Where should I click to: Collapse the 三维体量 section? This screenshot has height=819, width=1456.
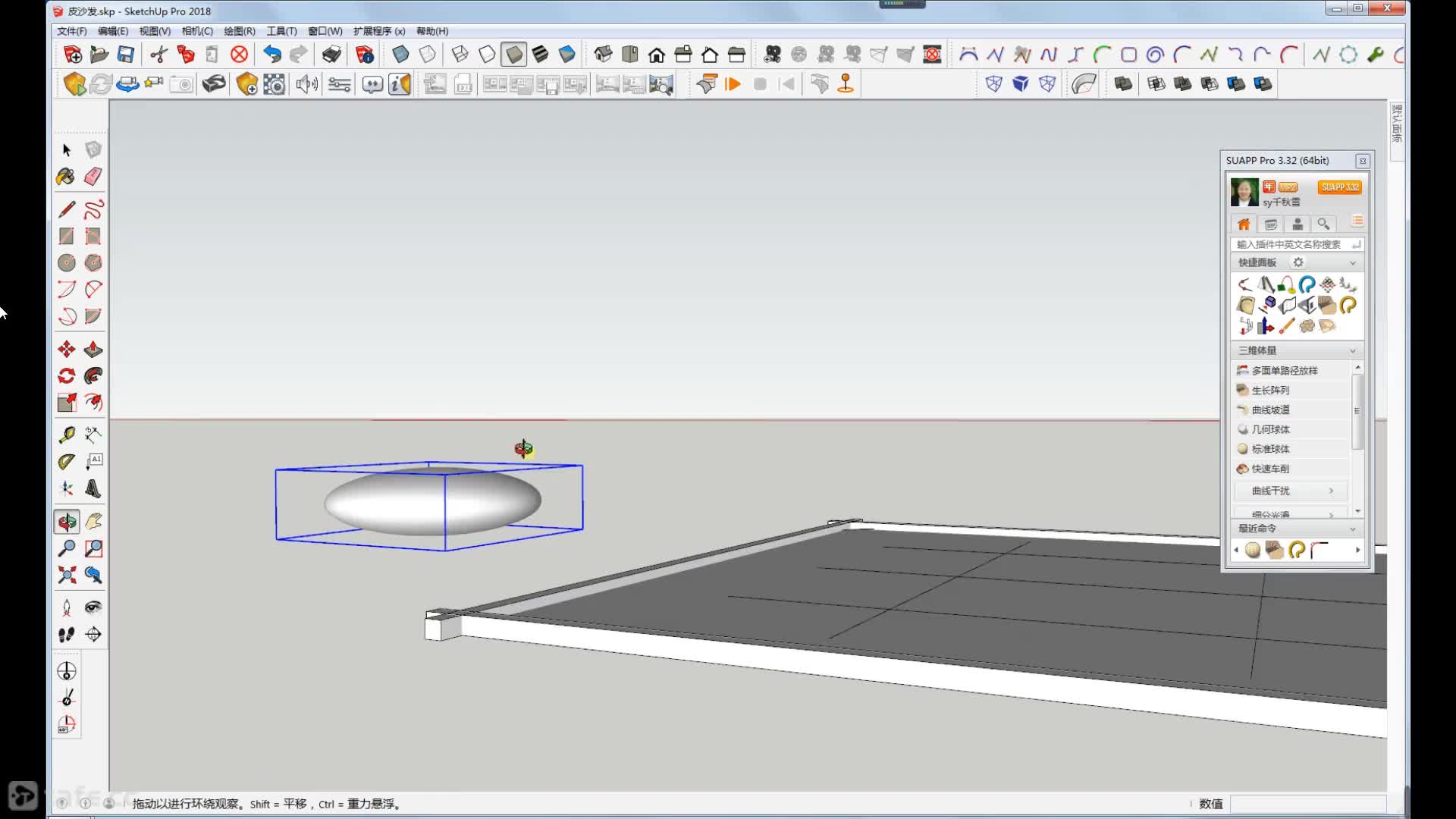pos(1353,351)
